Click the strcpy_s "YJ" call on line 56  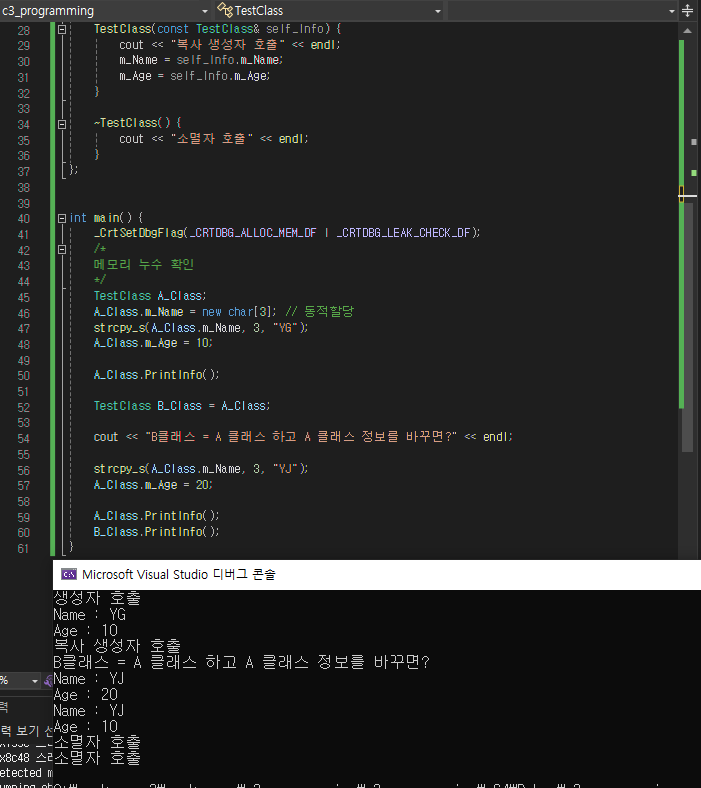pos(201,469)
